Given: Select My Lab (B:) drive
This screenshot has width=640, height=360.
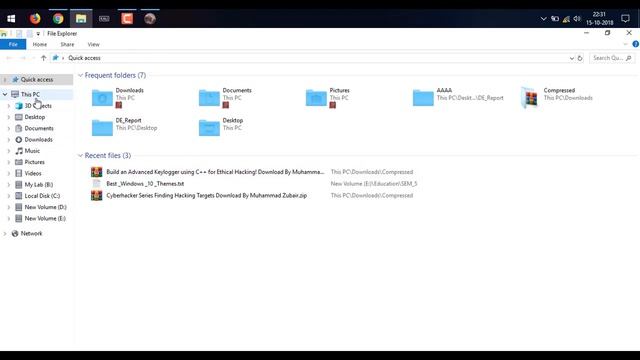Looking at the screenshot, I should point(38,184).
